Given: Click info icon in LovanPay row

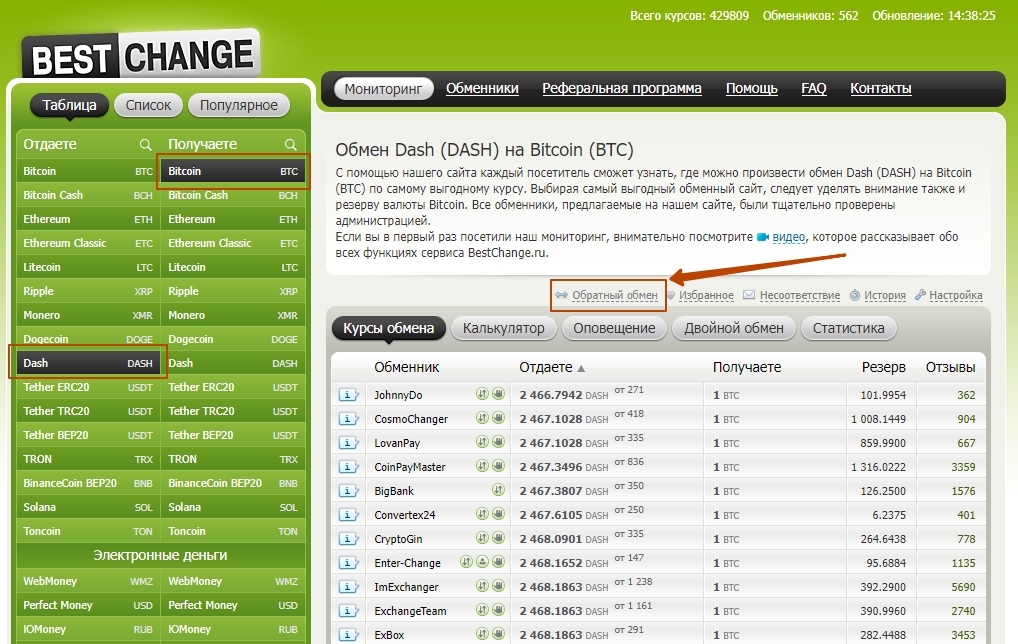Looking at the screenshot, I should 348,443.
